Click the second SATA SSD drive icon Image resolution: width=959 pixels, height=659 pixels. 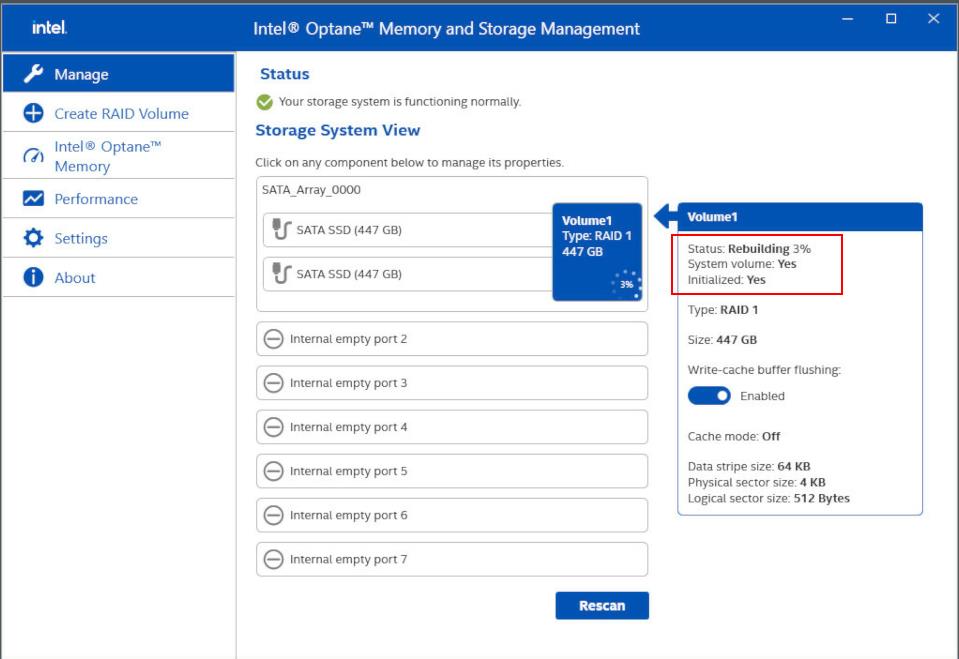(x=281, y=274)
